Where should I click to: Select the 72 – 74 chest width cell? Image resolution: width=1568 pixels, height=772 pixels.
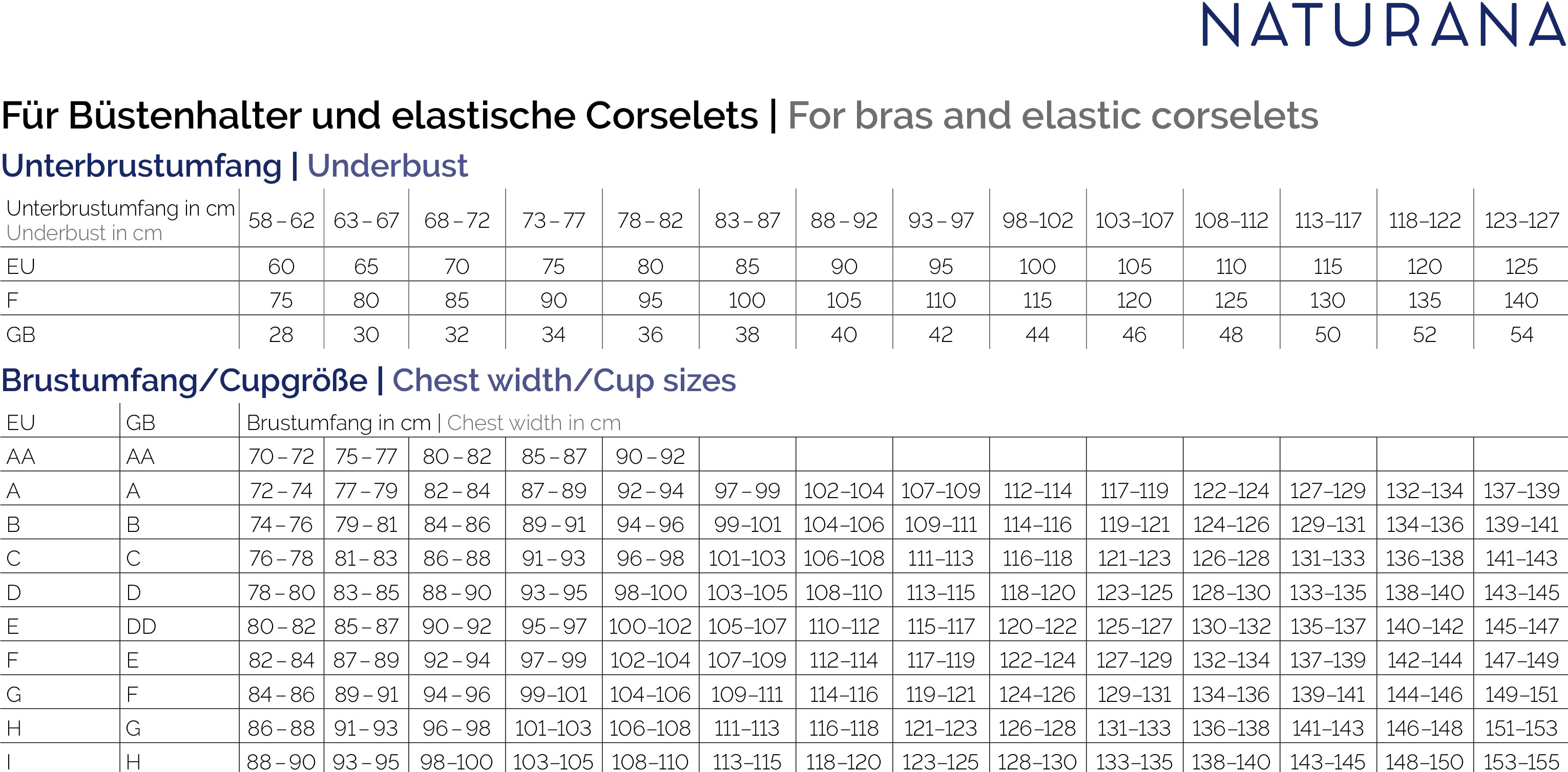(x=281, y=490)
